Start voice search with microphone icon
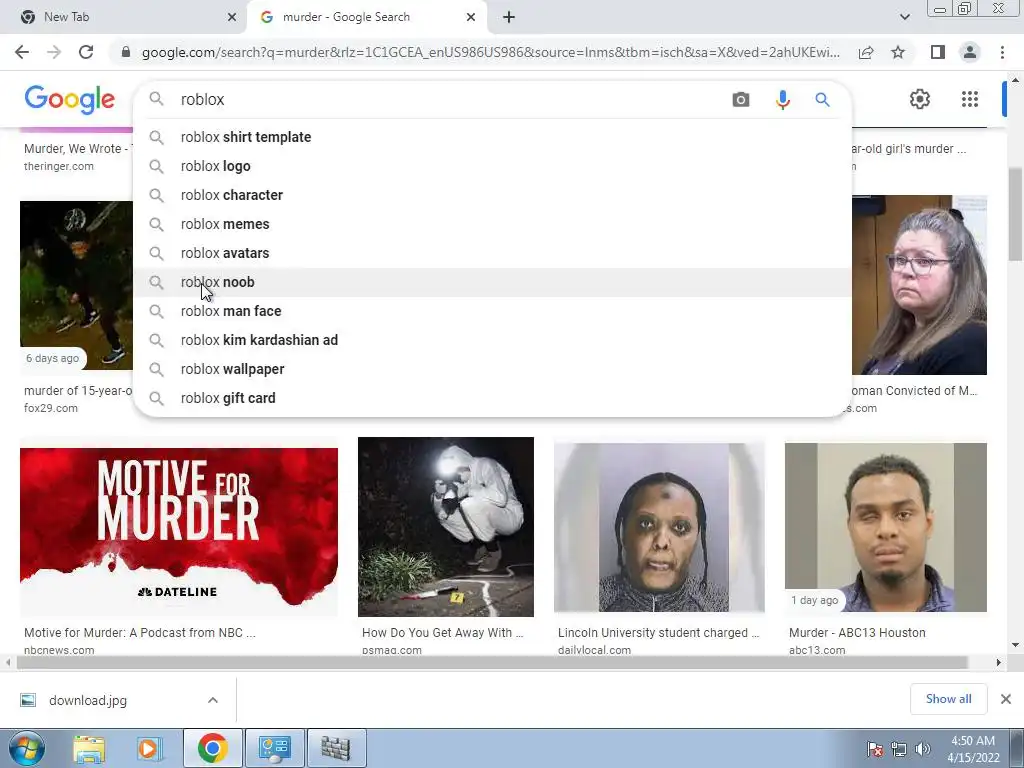 (782, 99)
